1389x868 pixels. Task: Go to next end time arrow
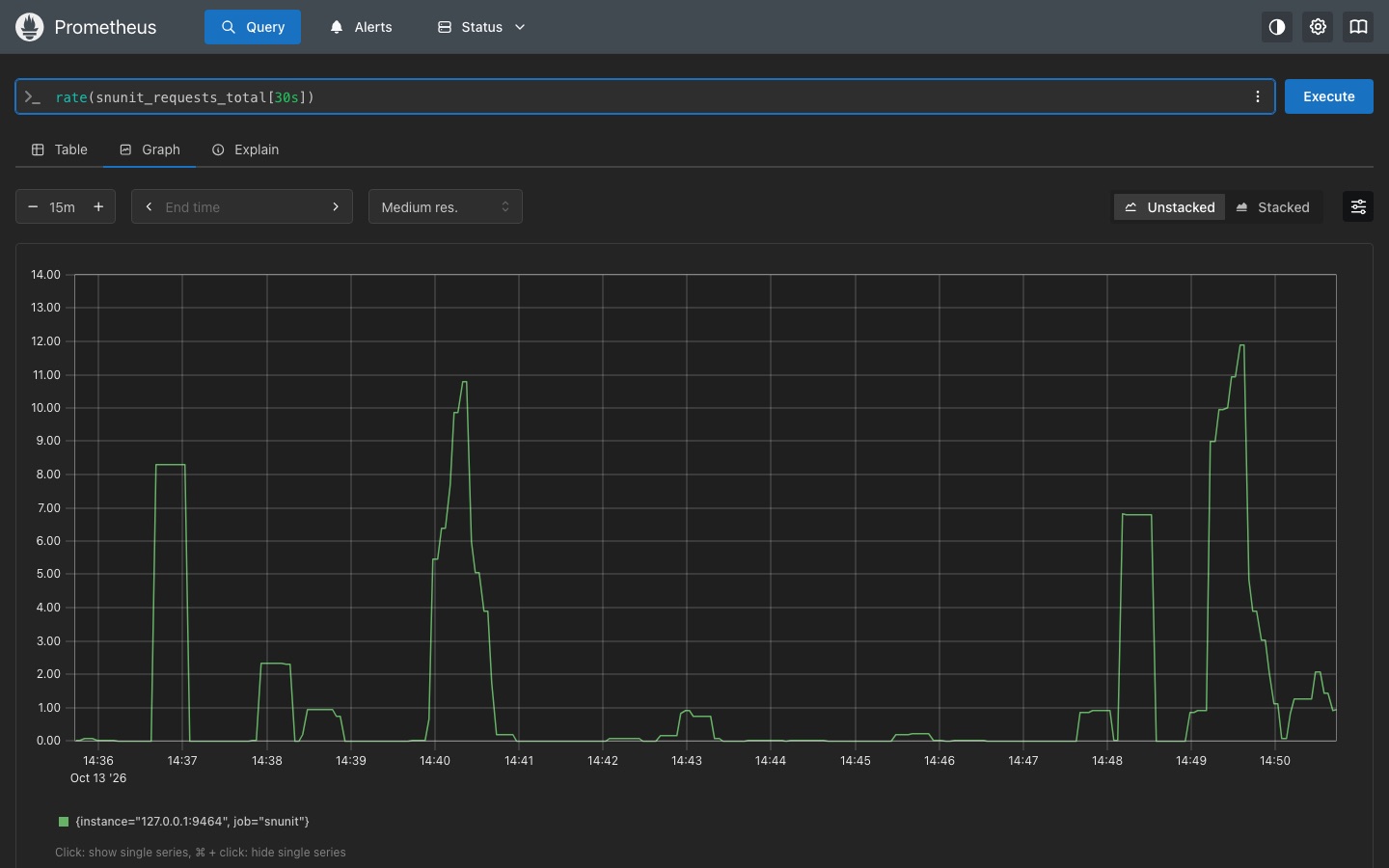pyautogui.click(x=336, y=206)
